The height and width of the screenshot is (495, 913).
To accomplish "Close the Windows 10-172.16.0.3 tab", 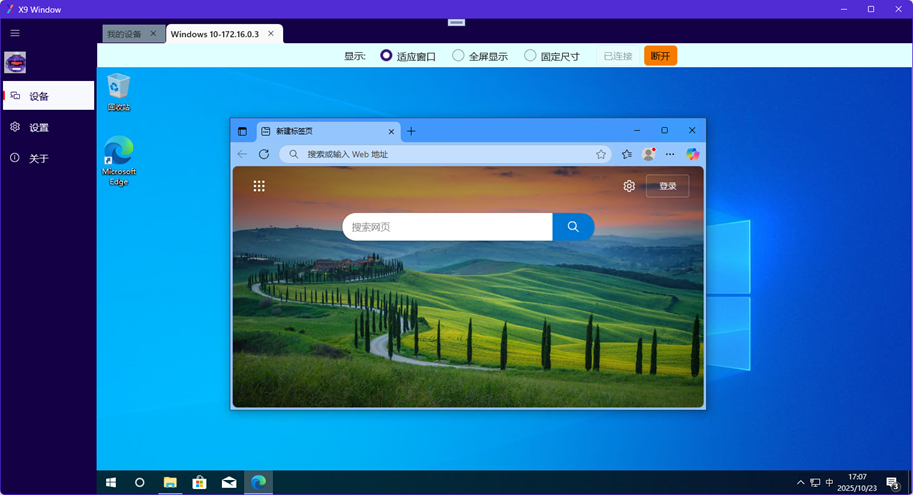I will [271, 34].
